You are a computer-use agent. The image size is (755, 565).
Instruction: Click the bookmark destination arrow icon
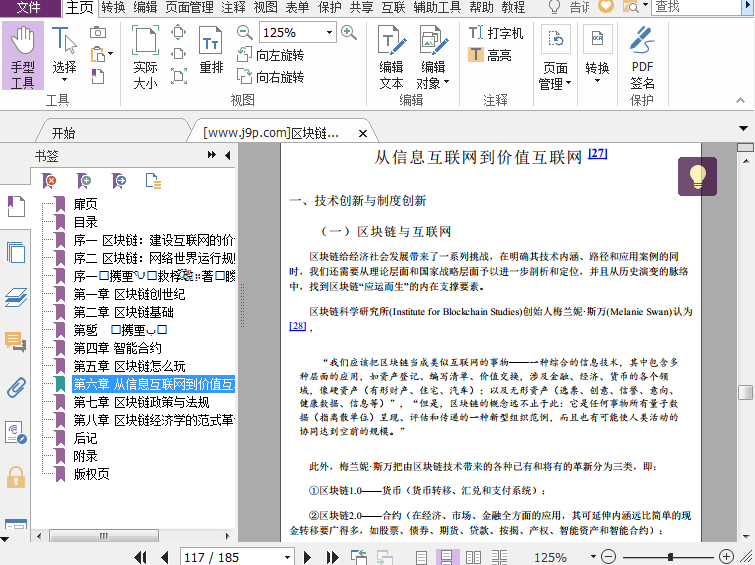coord(119,181)
